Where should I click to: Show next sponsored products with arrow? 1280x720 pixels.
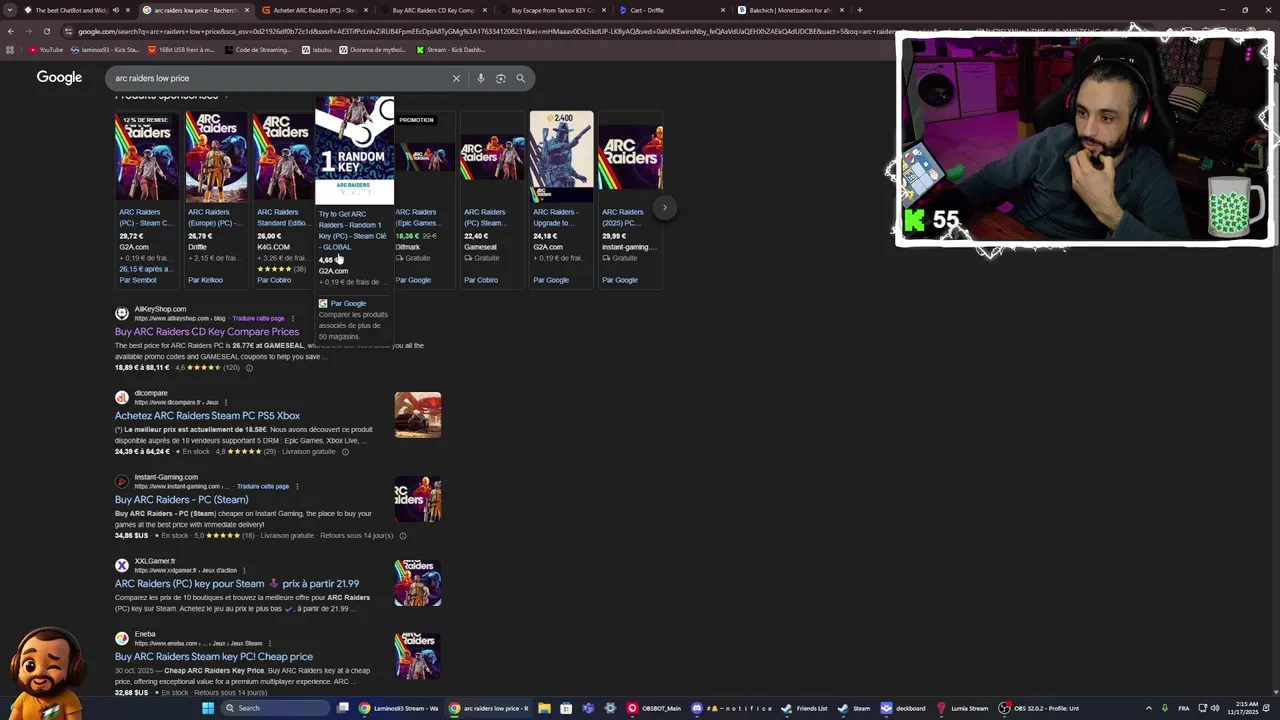pos(664,207)
